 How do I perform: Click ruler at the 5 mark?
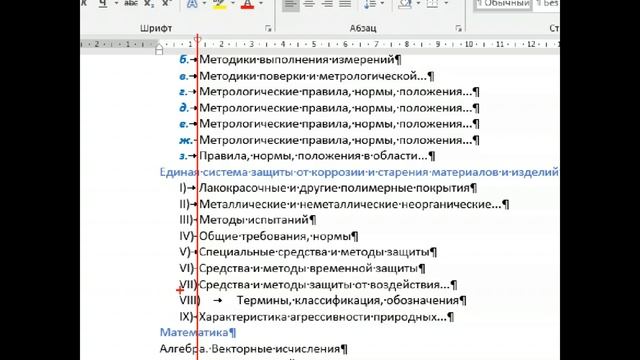point(313,44)
